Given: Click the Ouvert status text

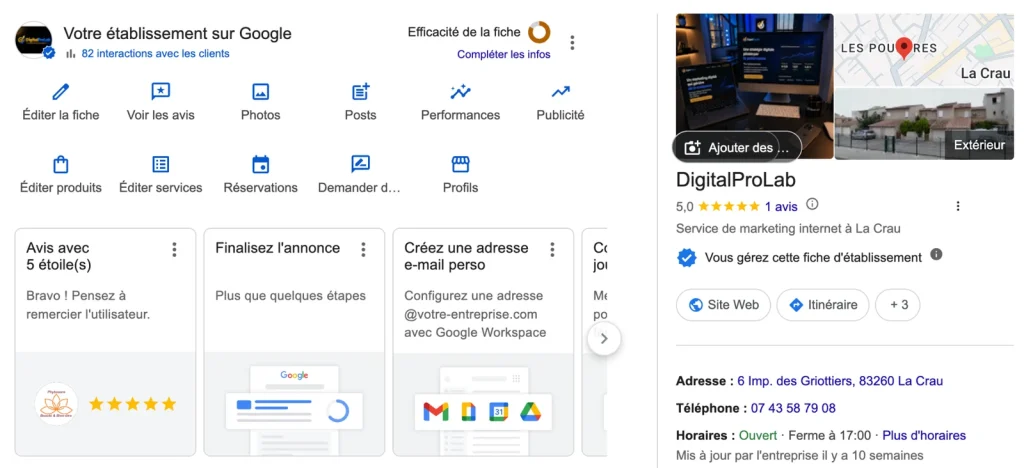Looking at the screenshot, I should pos(758,435).
